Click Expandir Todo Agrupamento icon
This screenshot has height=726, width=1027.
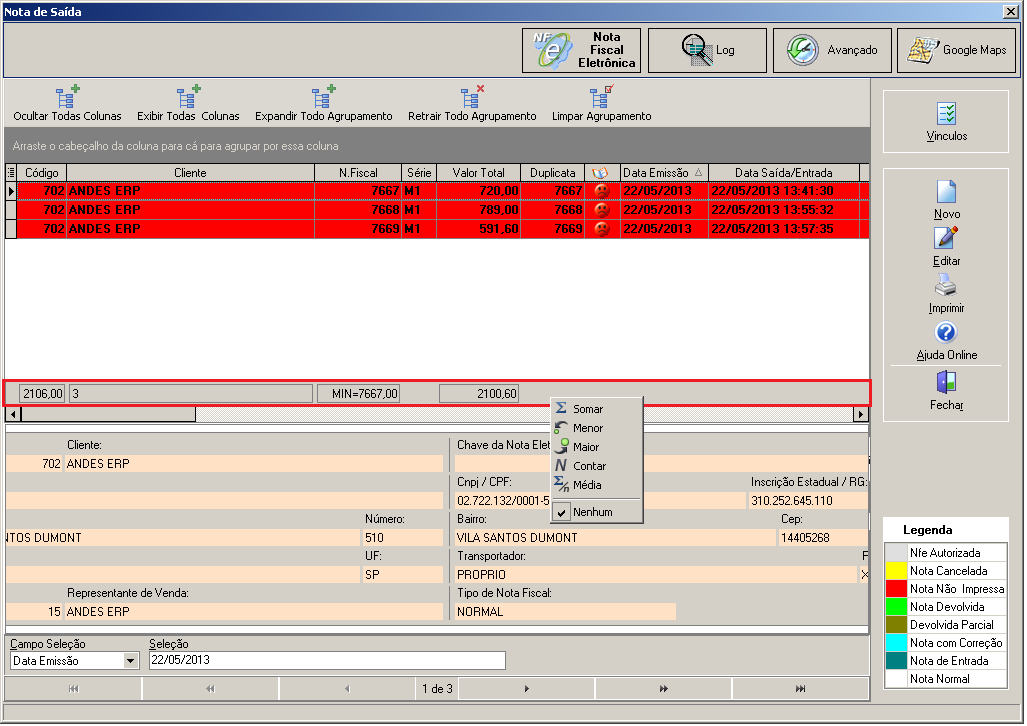(x=323, y=96)
